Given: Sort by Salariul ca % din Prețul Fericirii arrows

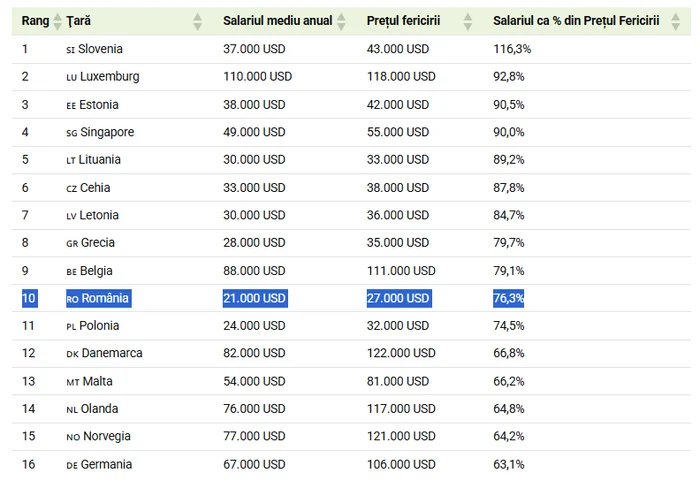Looking at the screenshot, I should point(675,21).
